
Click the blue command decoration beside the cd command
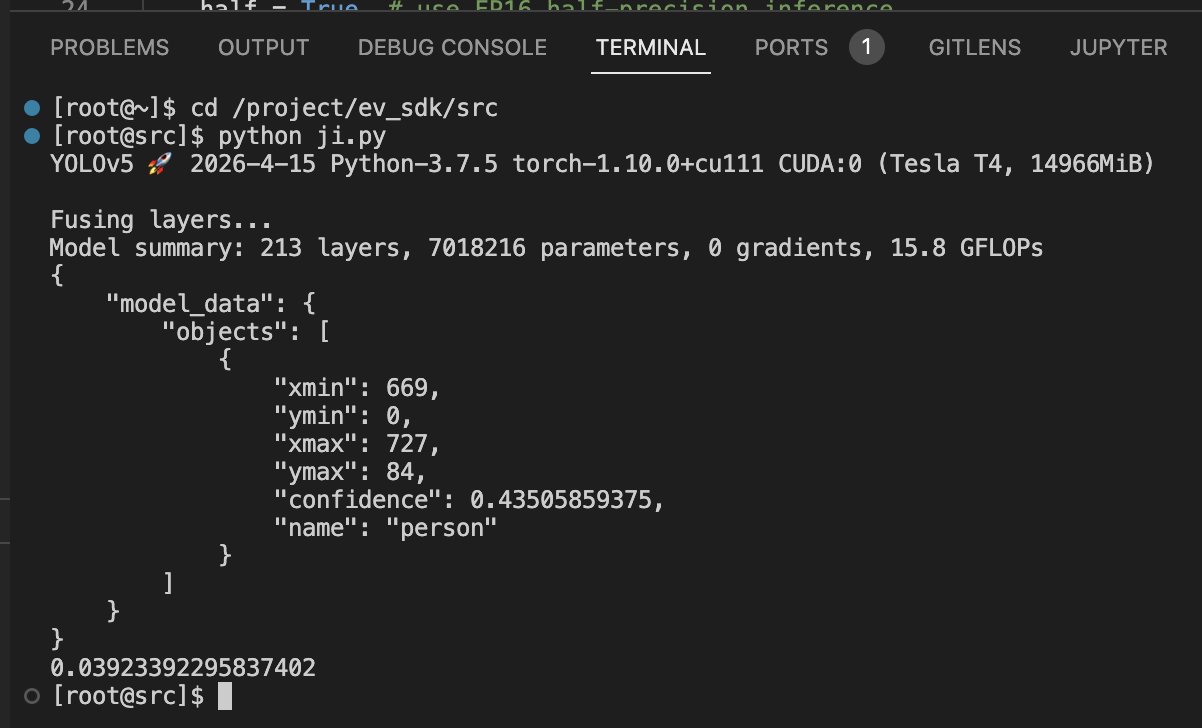click(32, 107)
